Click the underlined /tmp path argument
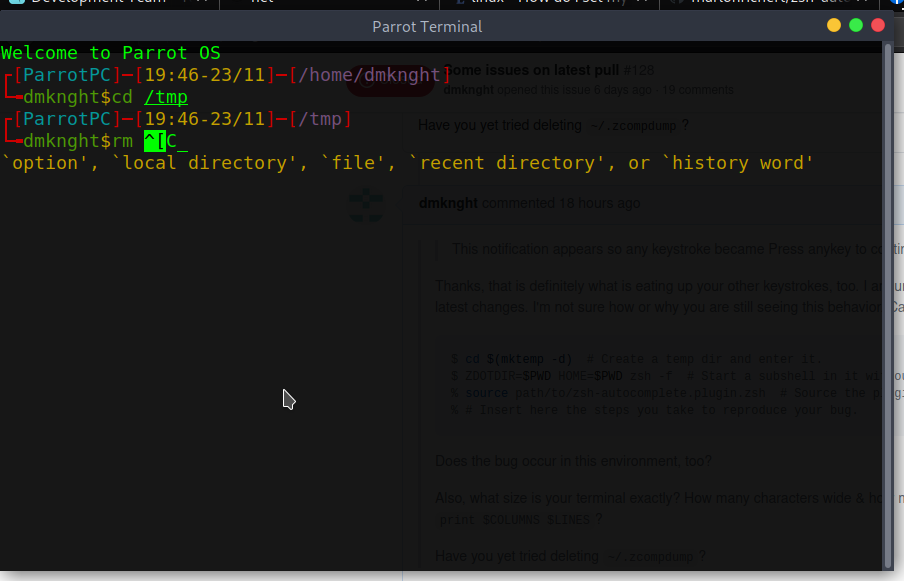 pyautogui.click(x=166, y=97)
